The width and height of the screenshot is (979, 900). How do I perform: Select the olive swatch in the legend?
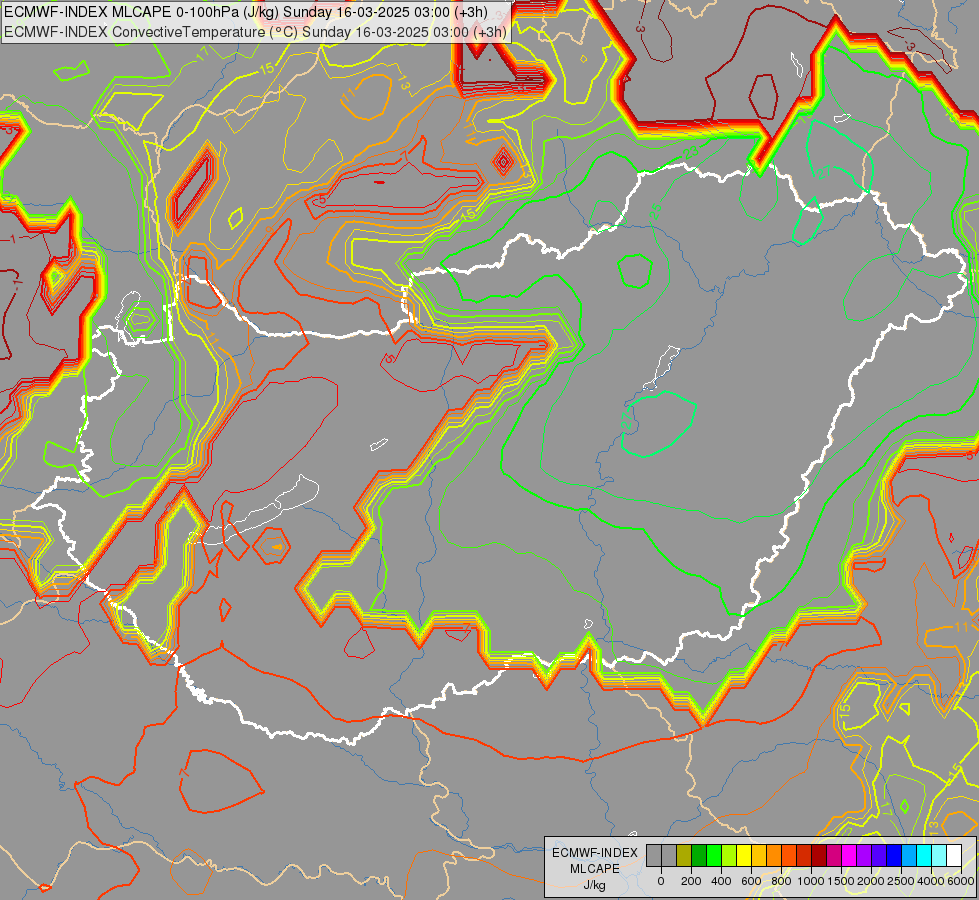point(684,855)
